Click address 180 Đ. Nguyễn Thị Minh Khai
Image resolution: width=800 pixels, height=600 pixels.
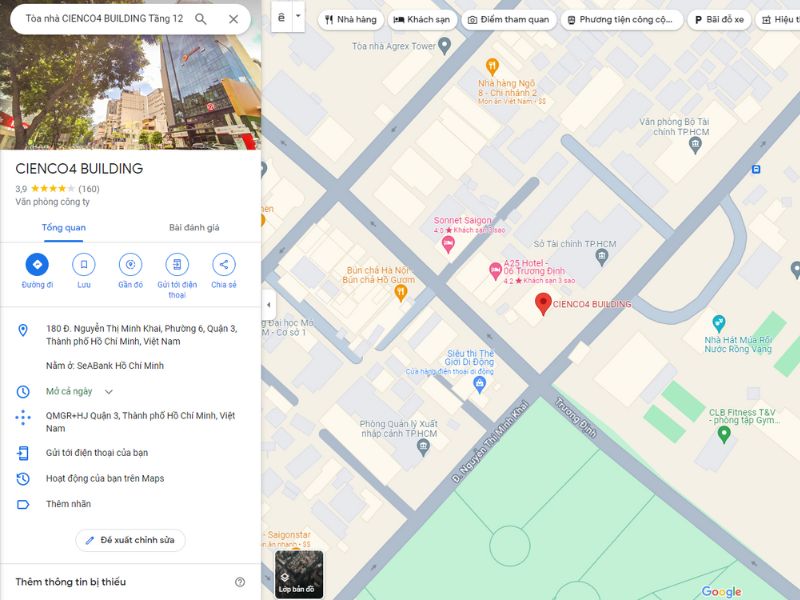coord(141,335)
